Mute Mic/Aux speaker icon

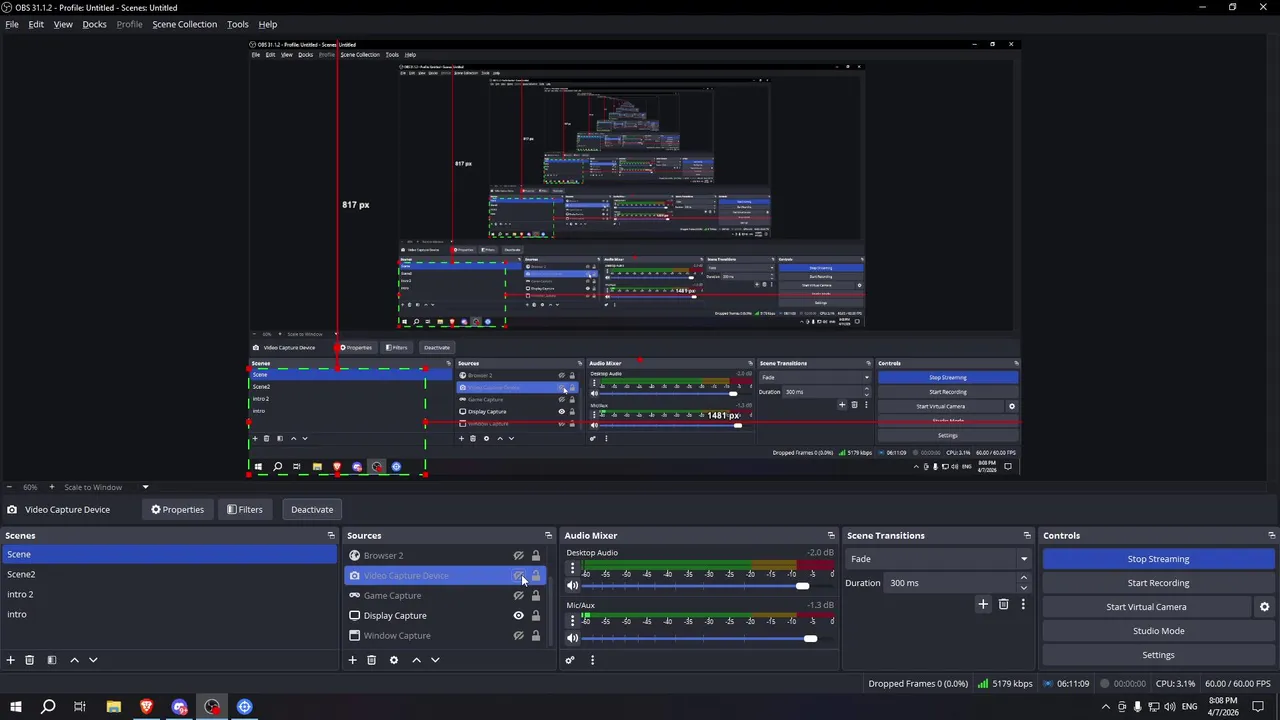click(x=572, y=639)
